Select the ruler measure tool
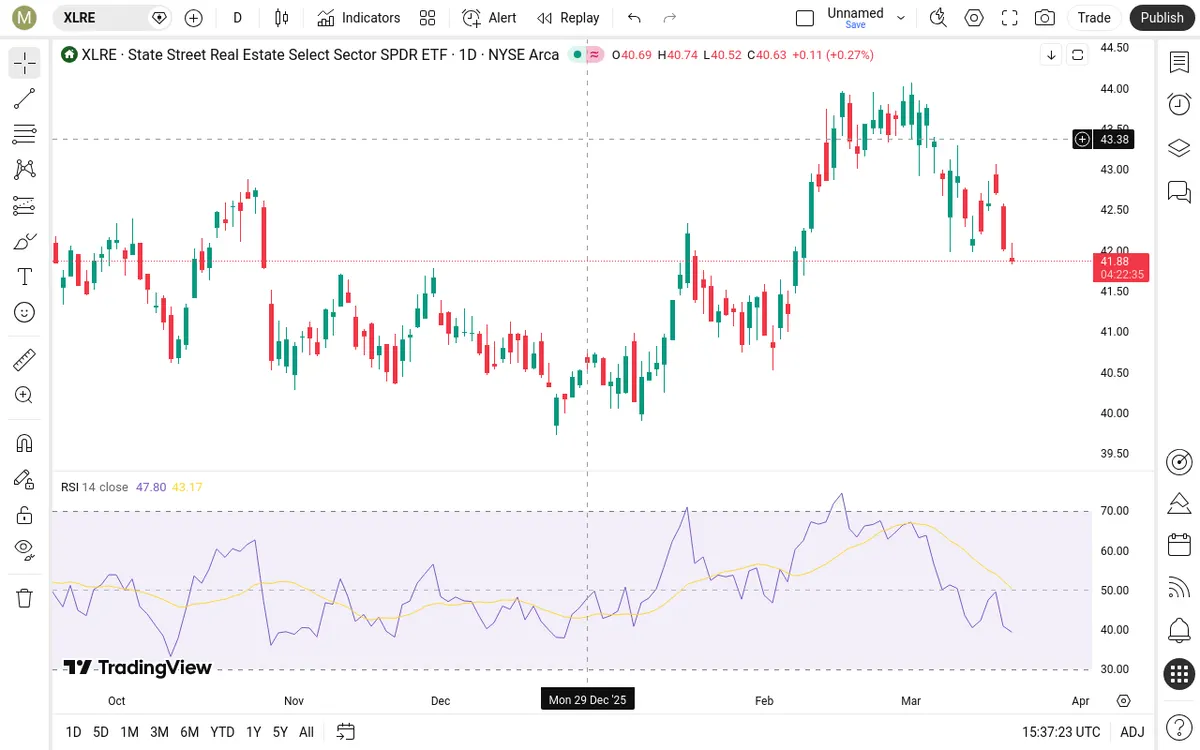The height and width of the screenshot is (750, 1200). tap(25, 360)
